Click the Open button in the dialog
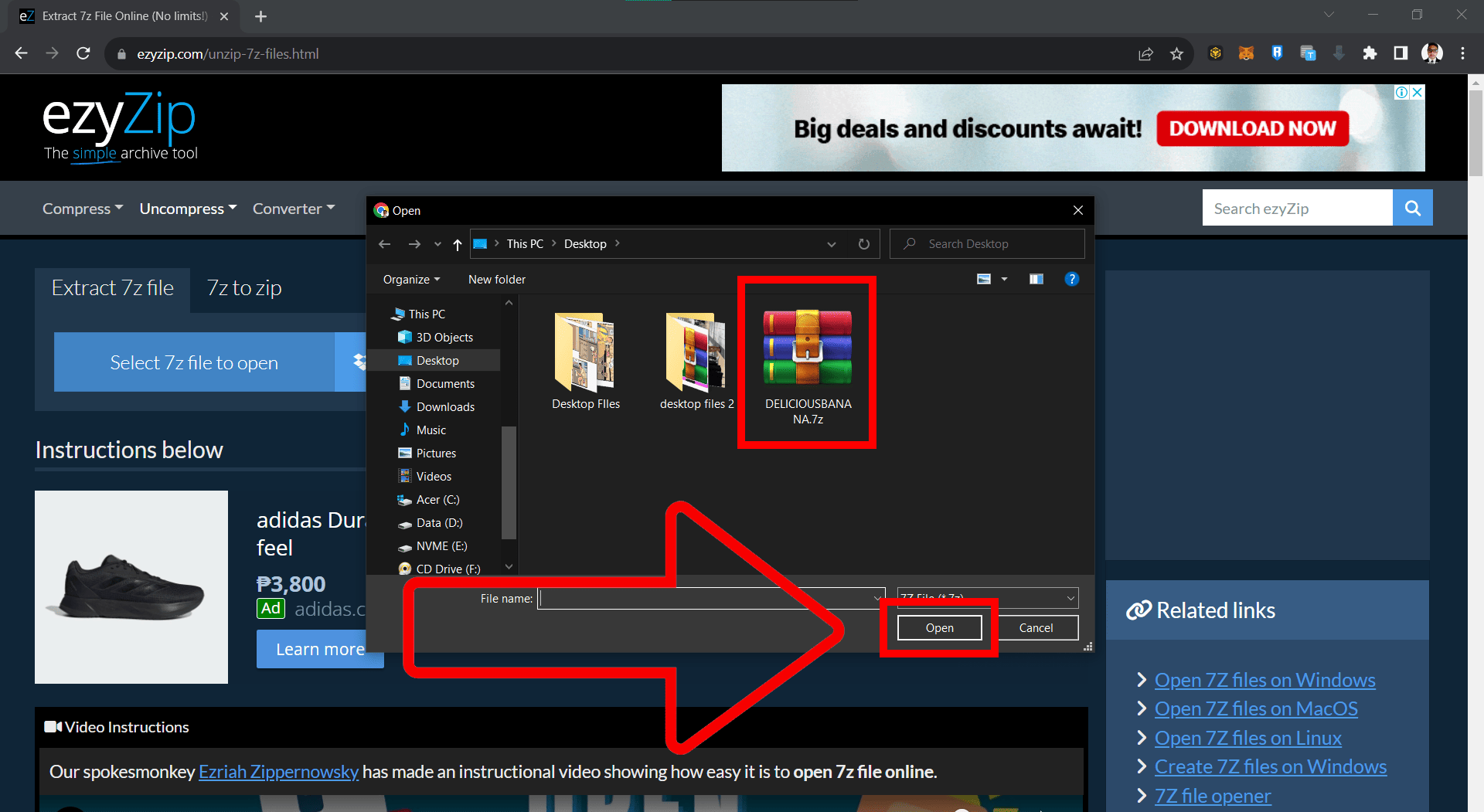The height and width of the screenshot is (812, 1484). pos(939,627)
